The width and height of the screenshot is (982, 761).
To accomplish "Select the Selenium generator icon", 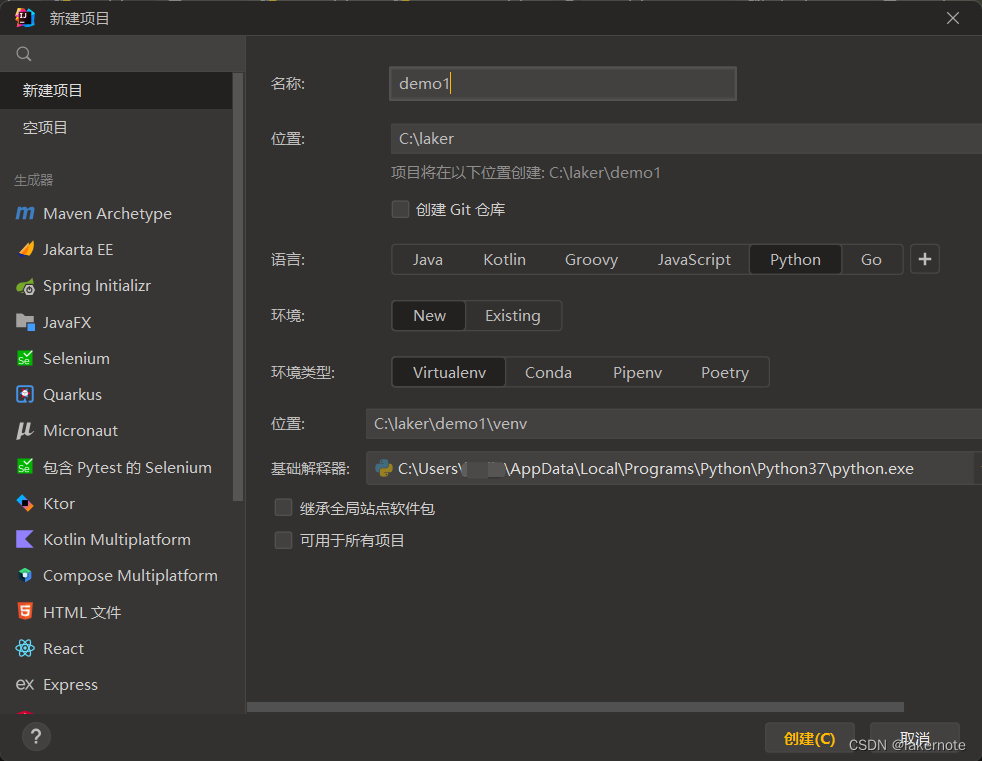I will pyautogui.click(x=25, y=358).
